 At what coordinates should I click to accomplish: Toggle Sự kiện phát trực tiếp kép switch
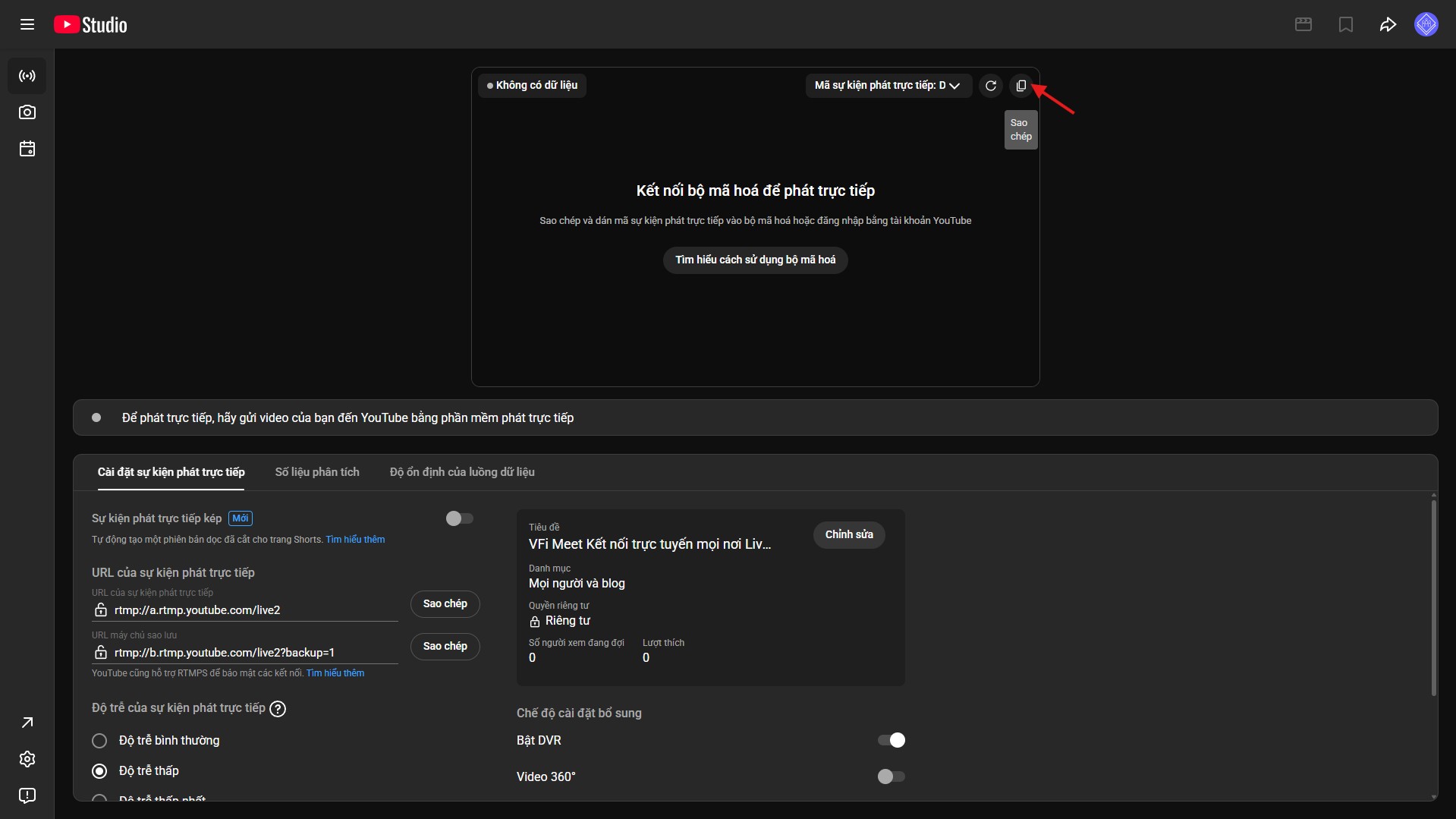tap(459, 518)
